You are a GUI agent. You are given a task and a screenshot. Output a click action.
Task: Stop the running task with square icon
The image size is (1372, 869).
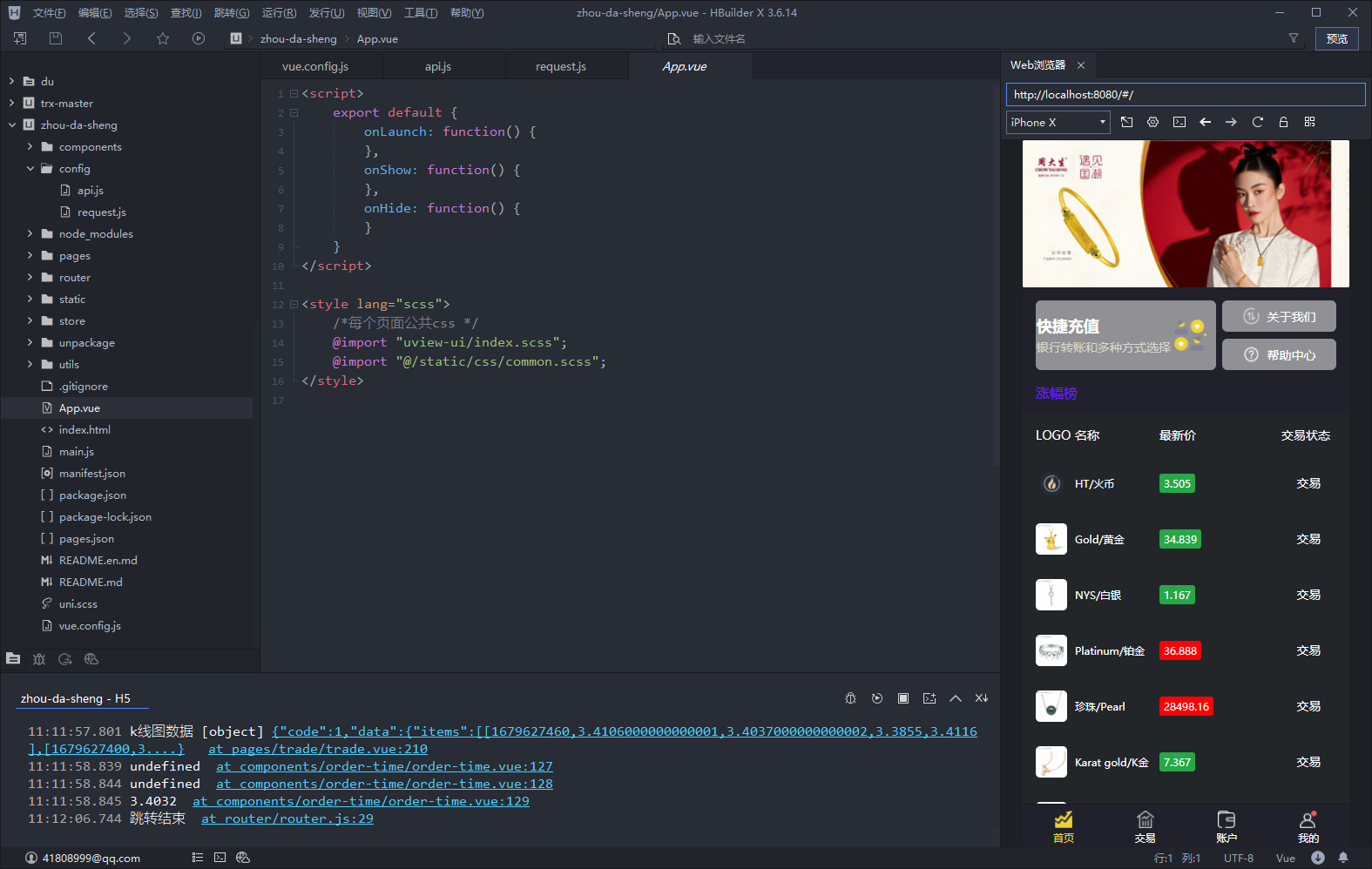point(903,698)
